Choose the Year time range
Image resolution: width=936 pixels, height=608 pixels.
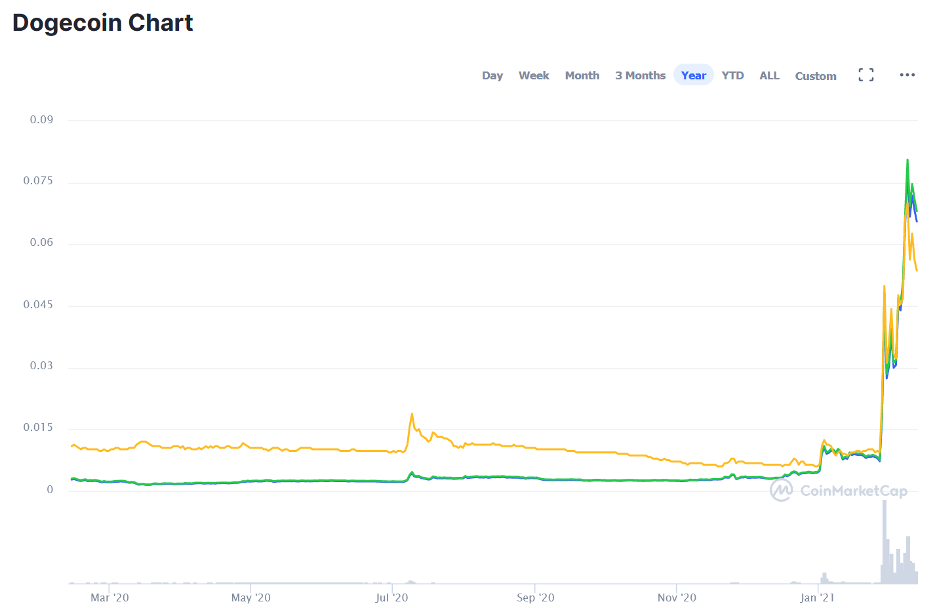(694, 75)
